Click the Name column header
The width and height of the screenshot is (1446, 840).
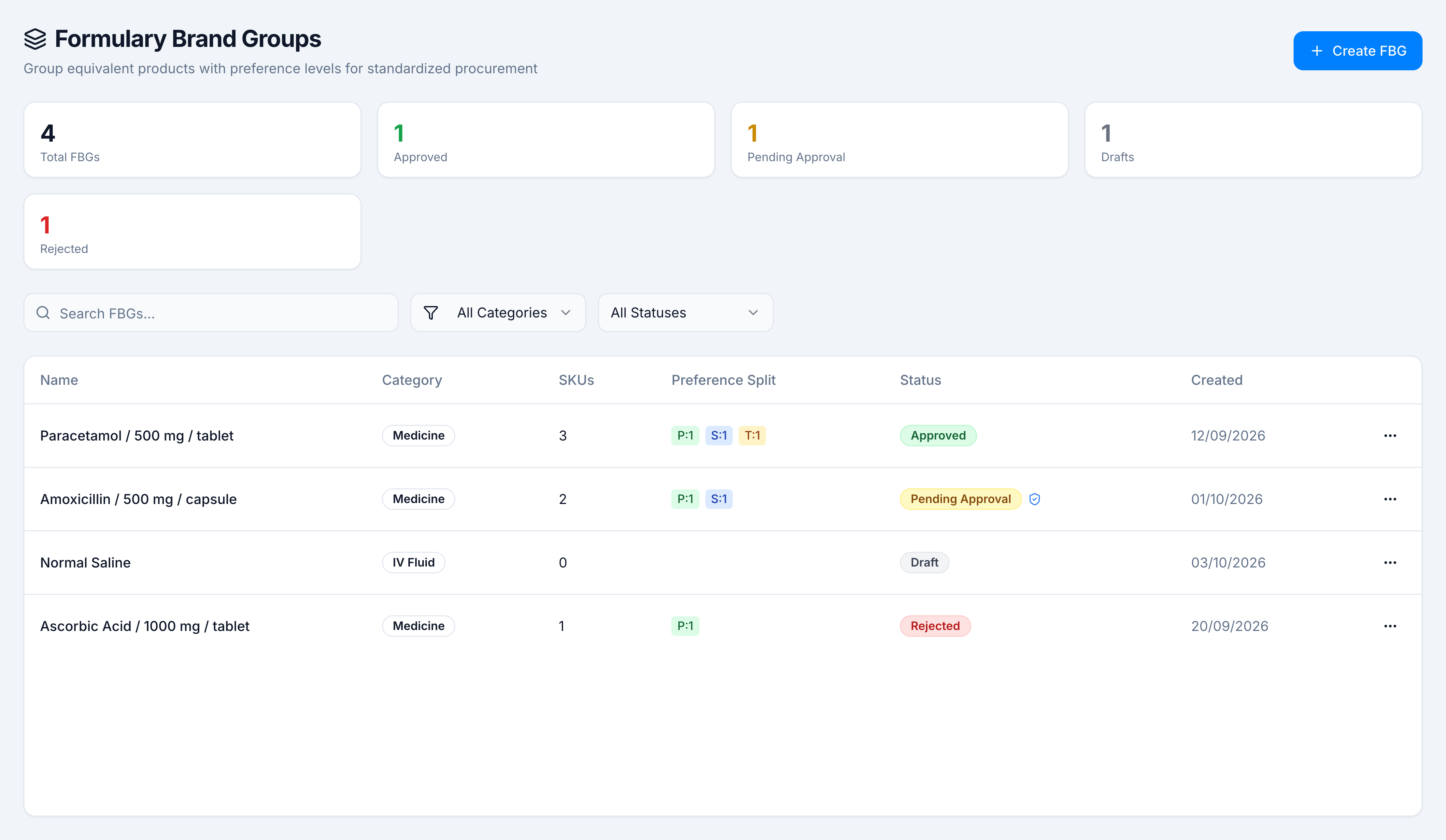point(59,380)
